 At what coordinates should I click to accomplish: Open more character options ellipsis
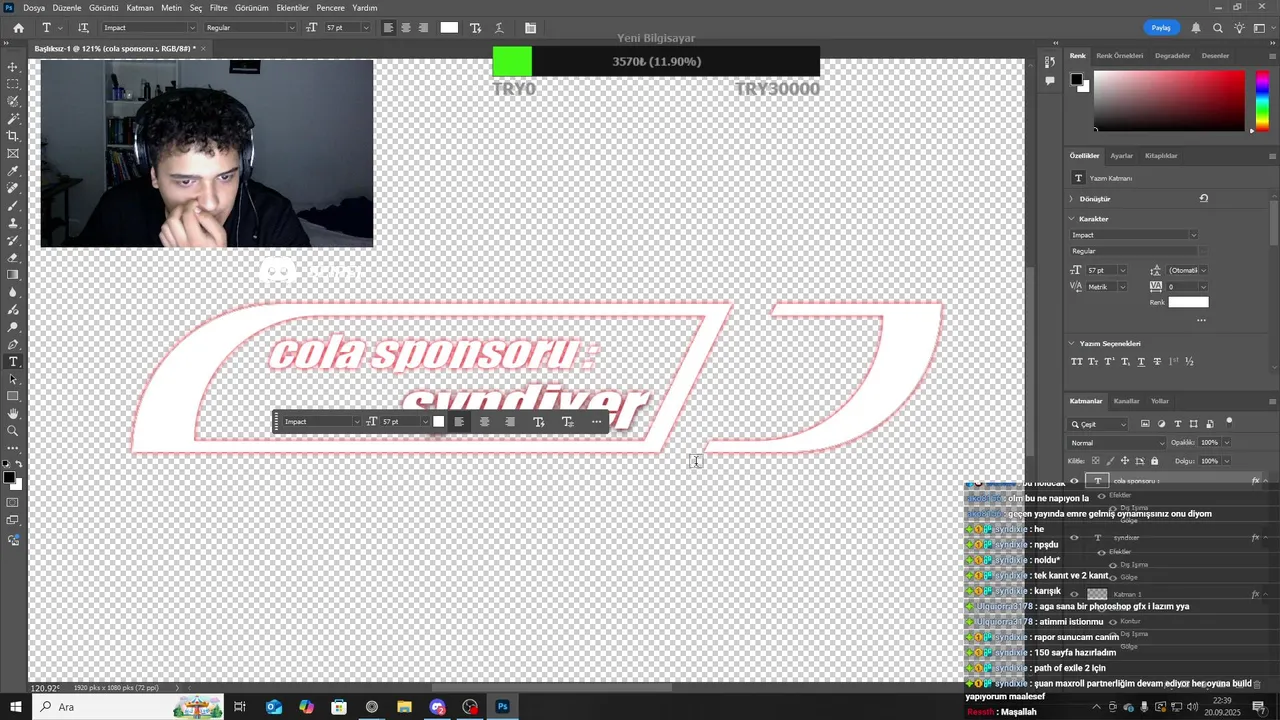click(1201, 321)
